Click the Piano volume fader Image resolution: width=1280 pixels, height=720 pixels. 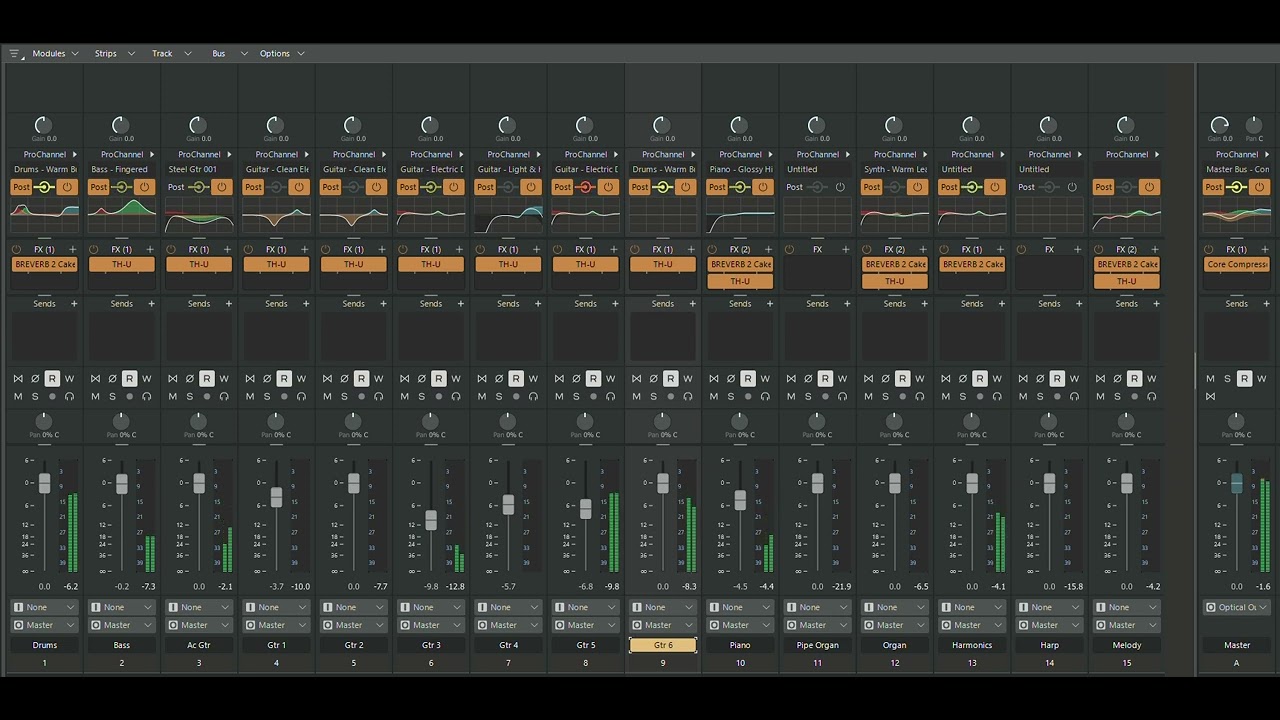pos(740,501)
